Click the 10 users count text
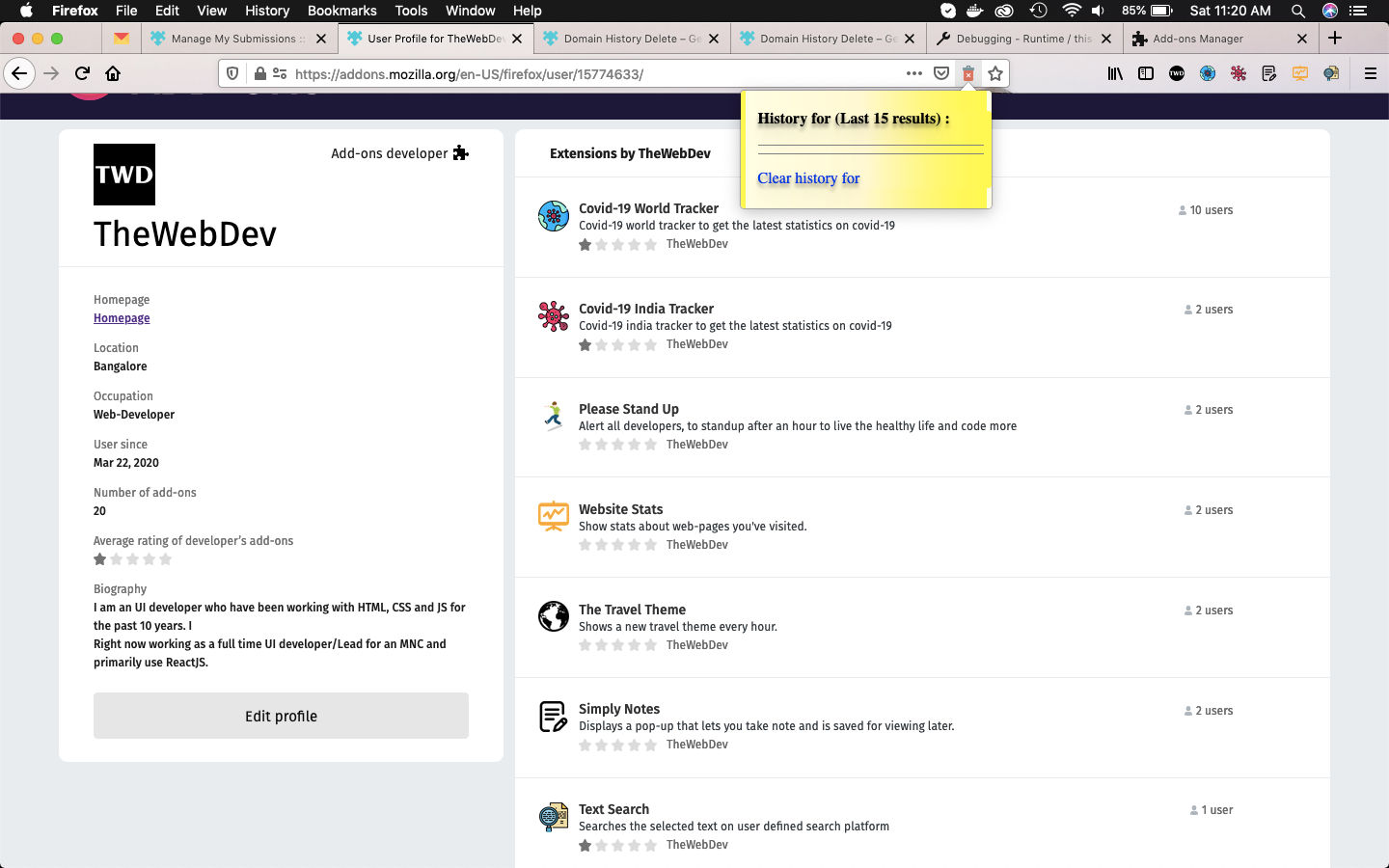 (x=1212, y=210)
